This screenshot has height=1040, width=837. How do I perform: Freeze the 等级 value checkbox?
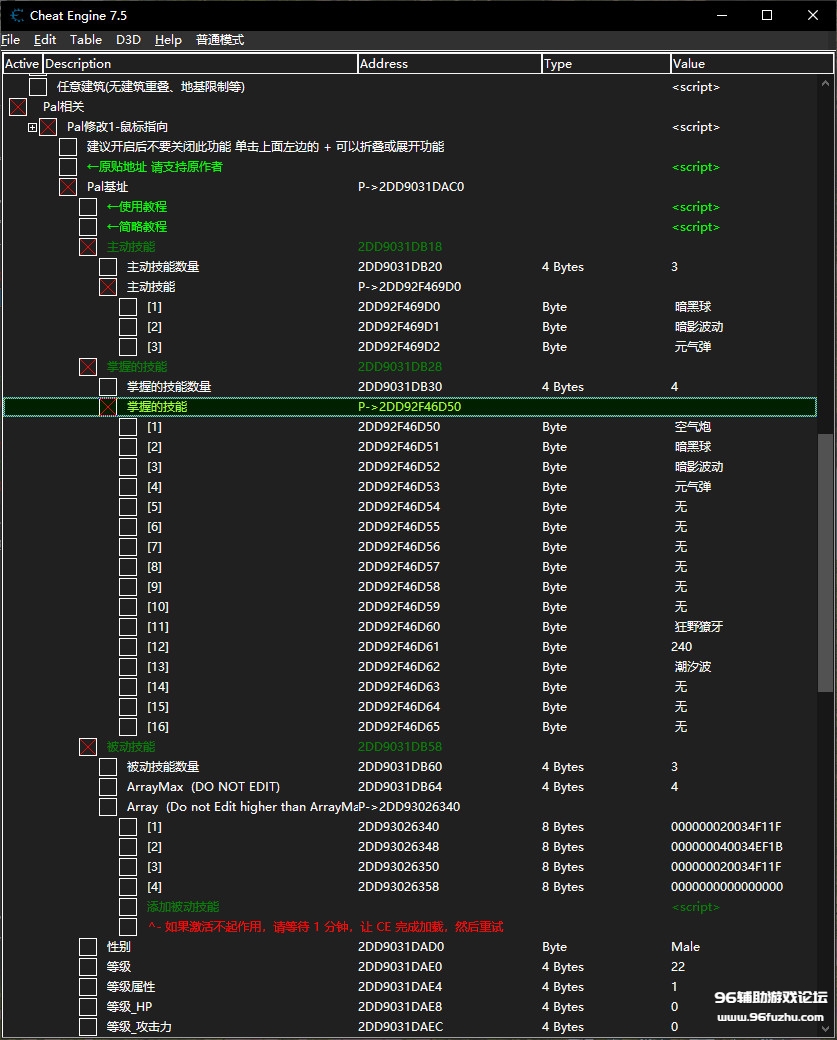(88, 967)
